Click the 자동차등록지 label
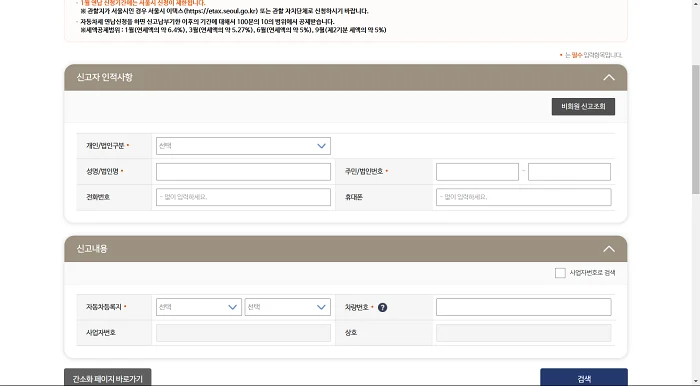Viewport: 700px width, 386px height. click(104, 307)
